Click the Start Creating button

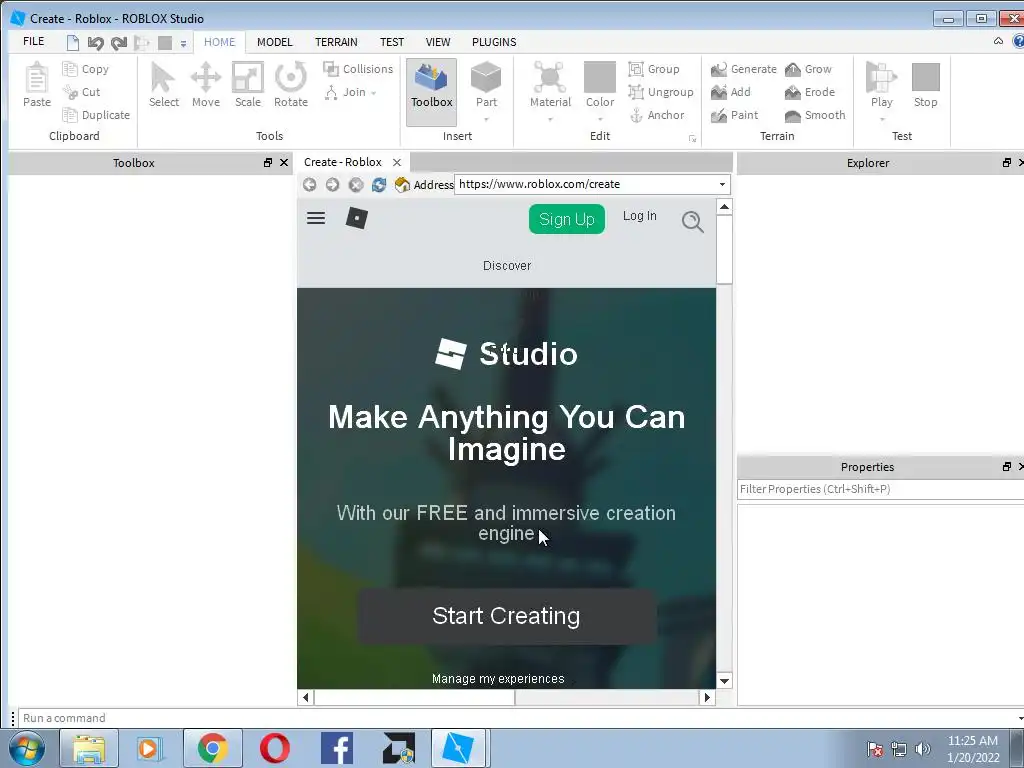[506, 616]
